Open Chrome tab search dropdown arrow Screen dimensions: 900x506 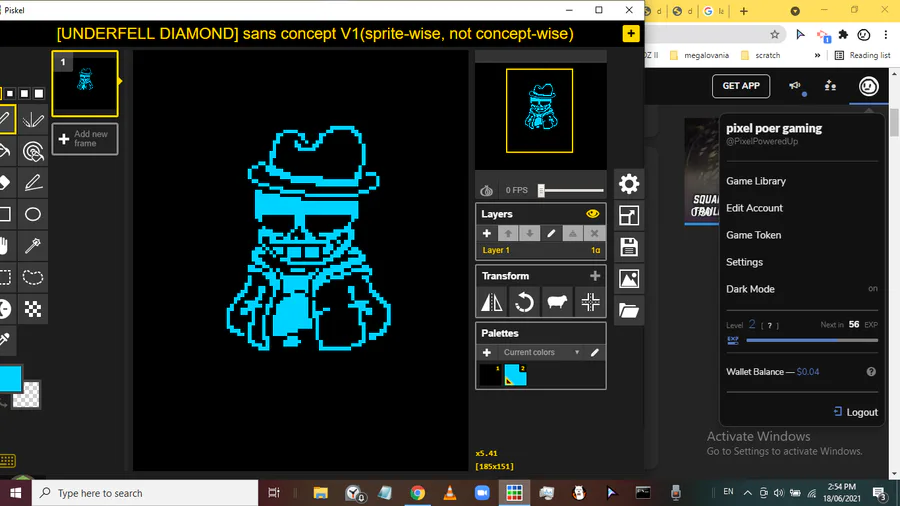tap(795, 11)
